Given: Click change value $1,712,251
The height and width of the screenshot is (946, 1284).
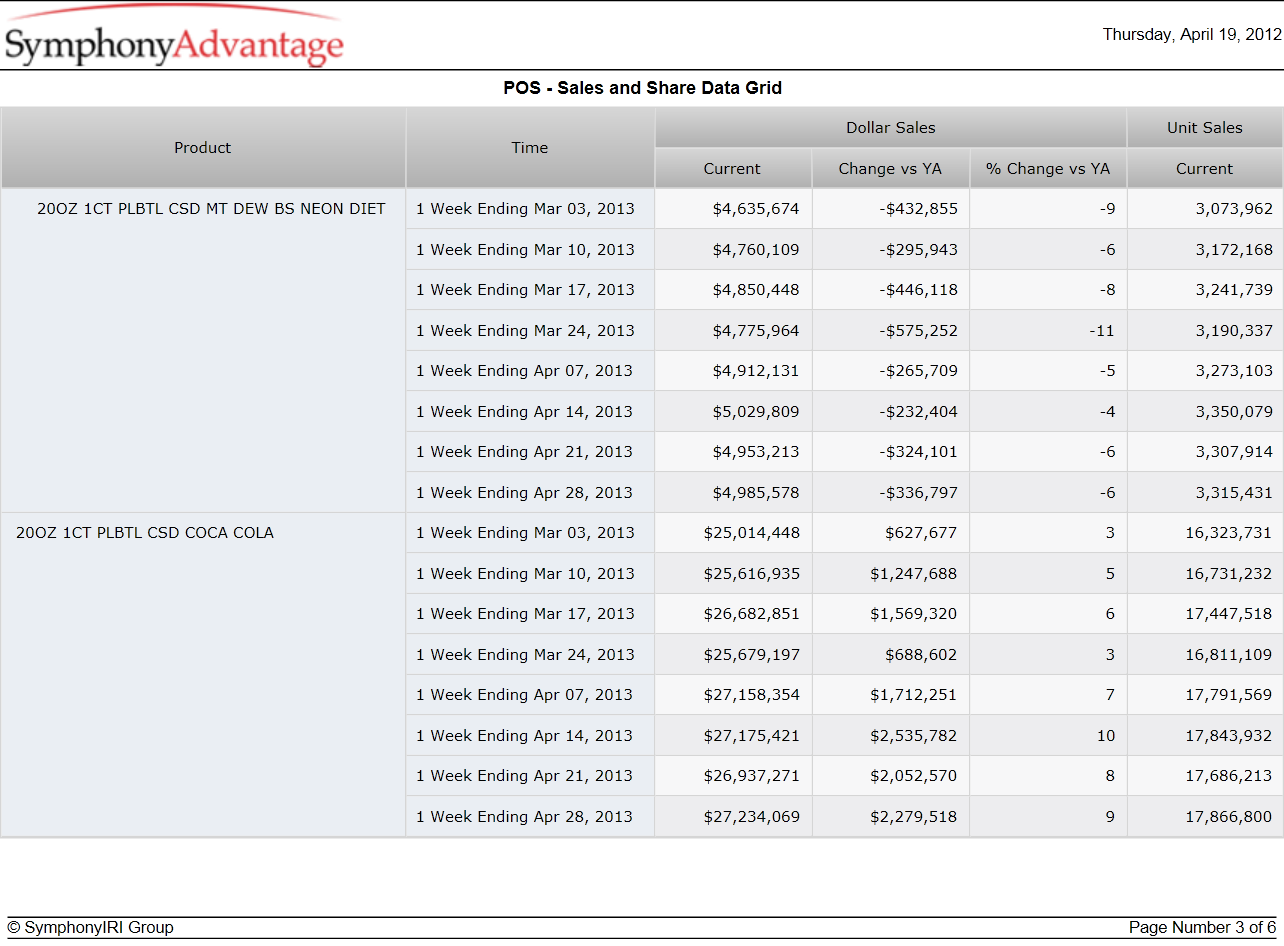Looking at the screenshot, I should click(x=914, y=695).
